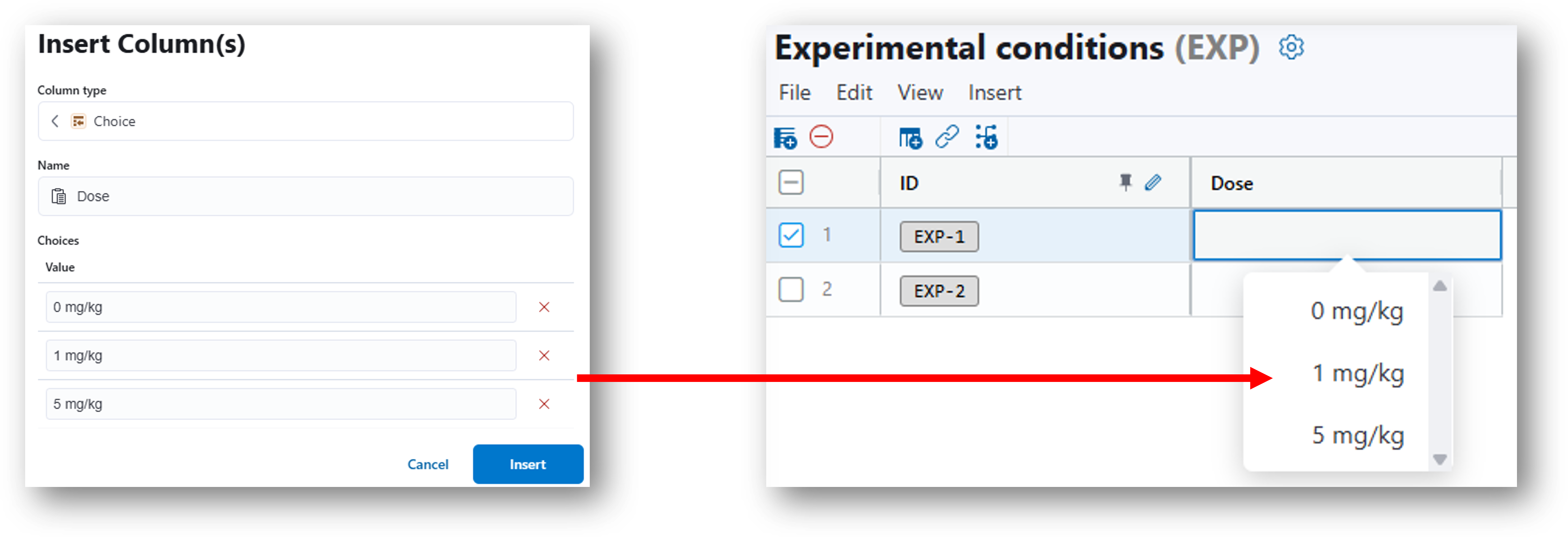1568x538 pixels.
Task: Click the pin icon in the ID column
Action: 1126,182
